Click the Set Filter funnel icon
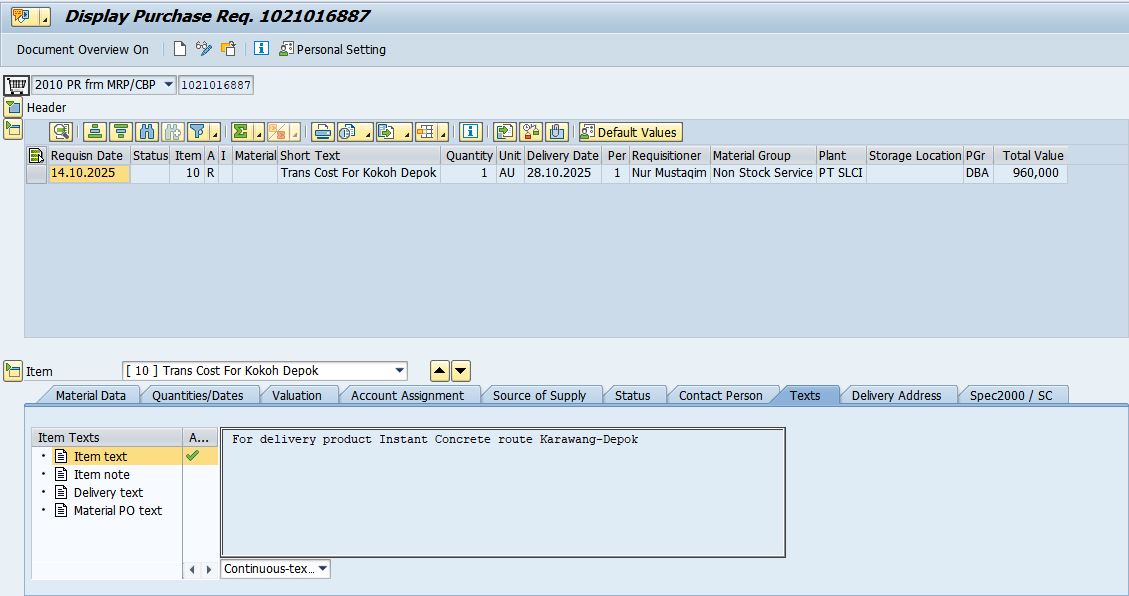The height and width of the screenshot is (596, 1129). coord(197,132)
